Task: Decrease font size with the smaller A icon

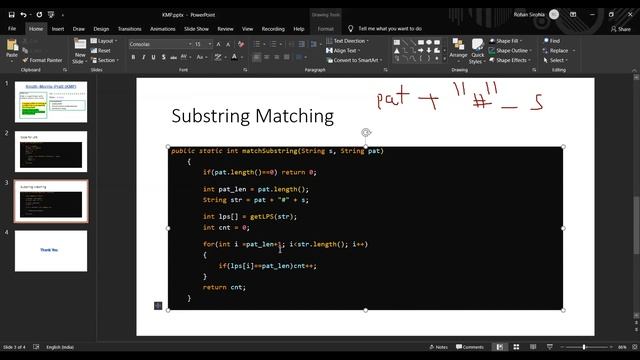Action: coord(228,44)
